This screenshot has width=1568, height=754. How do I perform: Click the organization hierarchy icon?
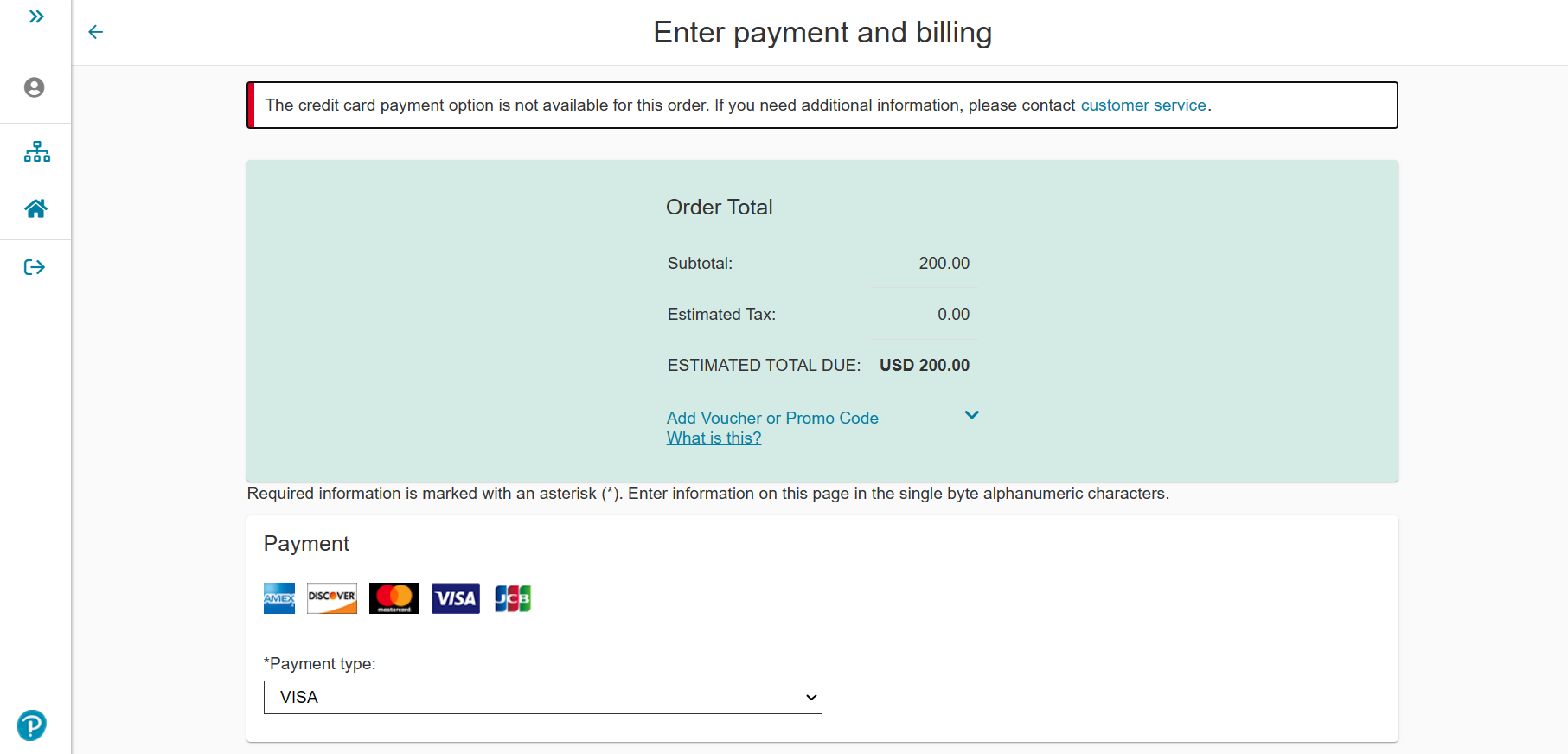35,151
